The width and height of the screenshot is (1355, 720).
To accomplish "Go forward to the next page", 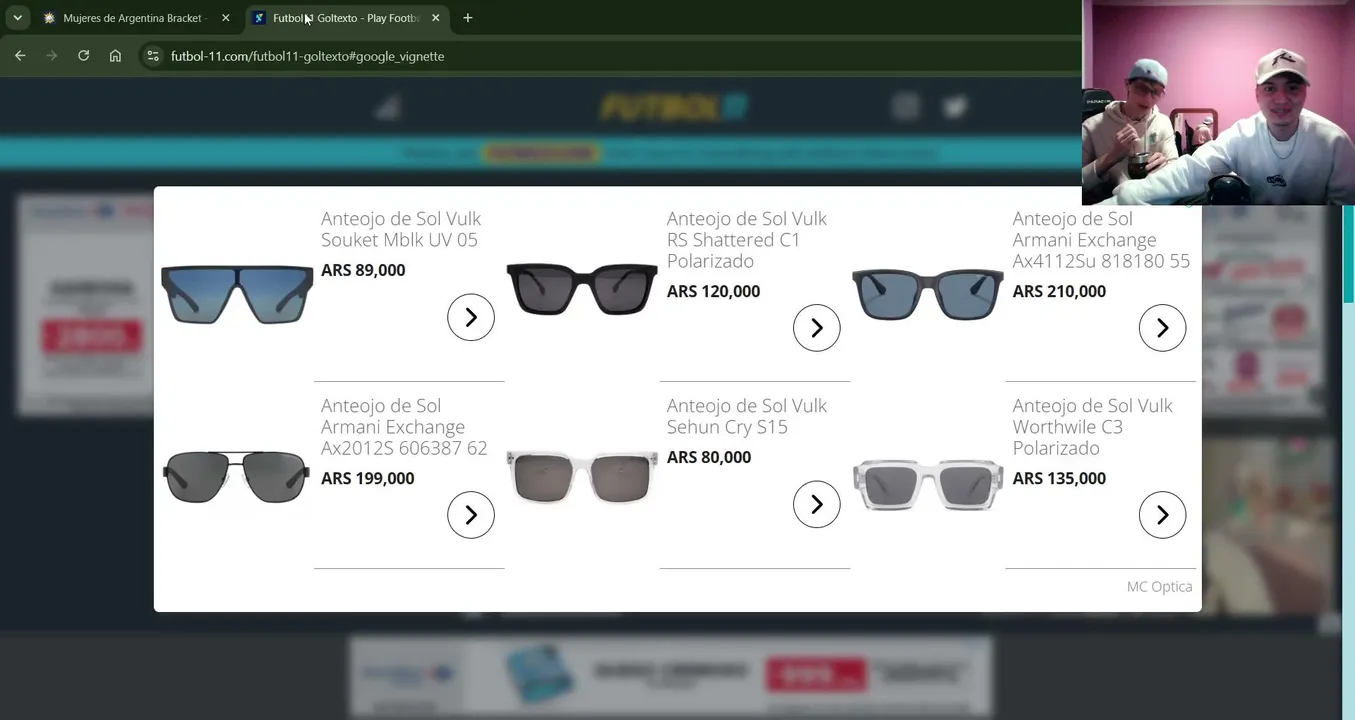I will pyautogui.click(x=52, y=56).
